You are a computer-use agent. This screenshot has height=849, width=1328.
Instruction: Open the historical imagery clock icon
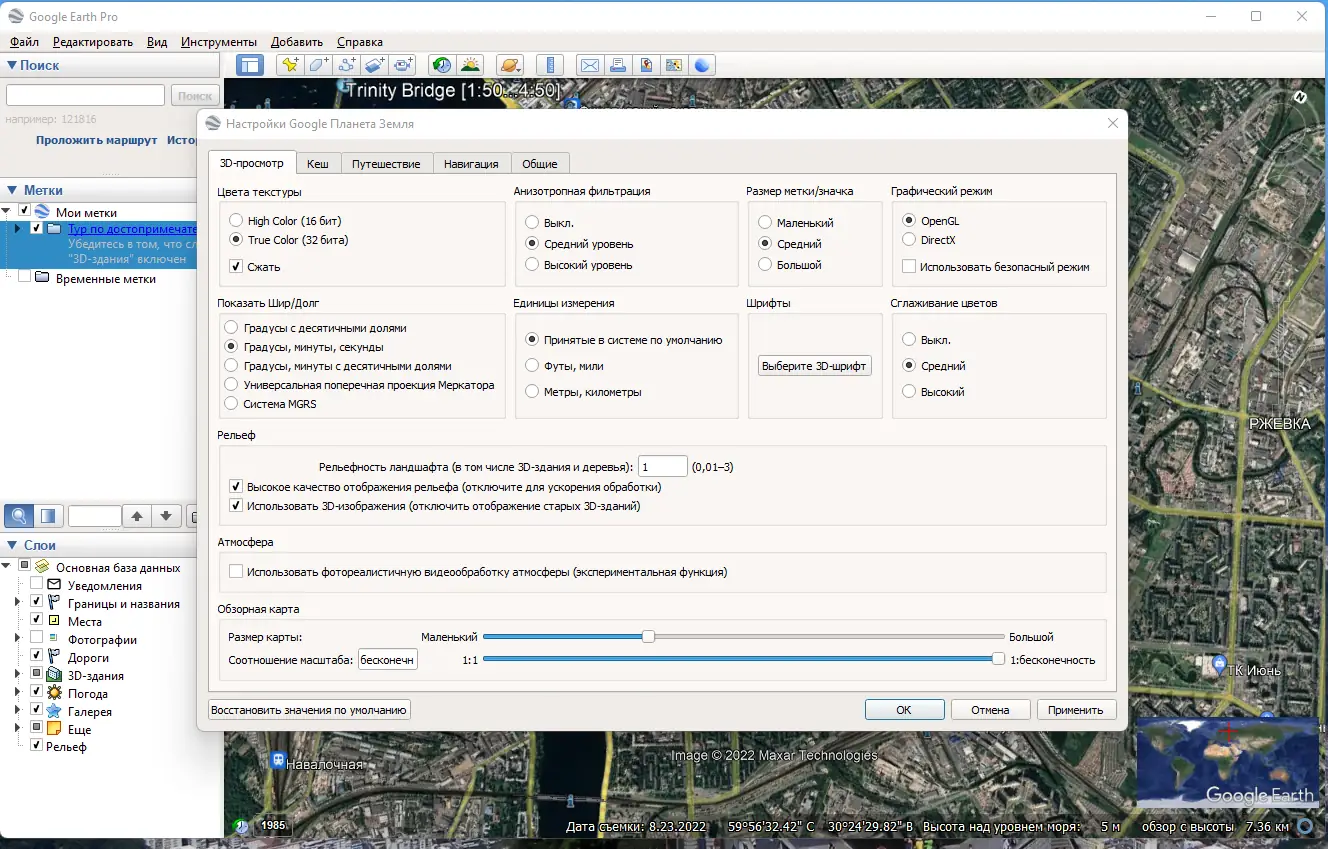click(x=441, y=65)
